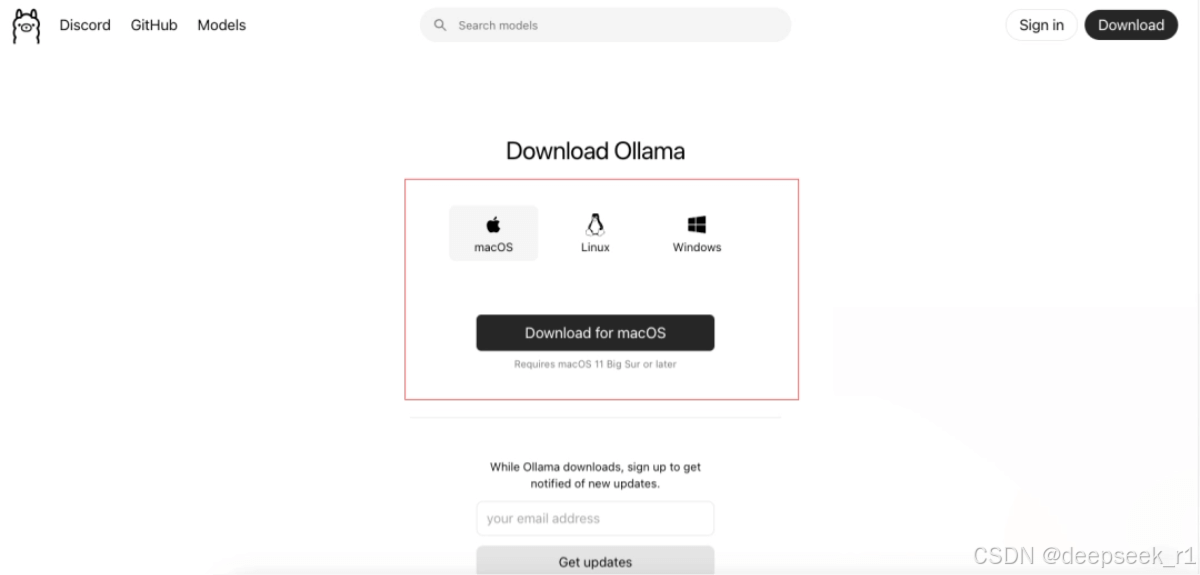Click the Sign in button

1041,25
